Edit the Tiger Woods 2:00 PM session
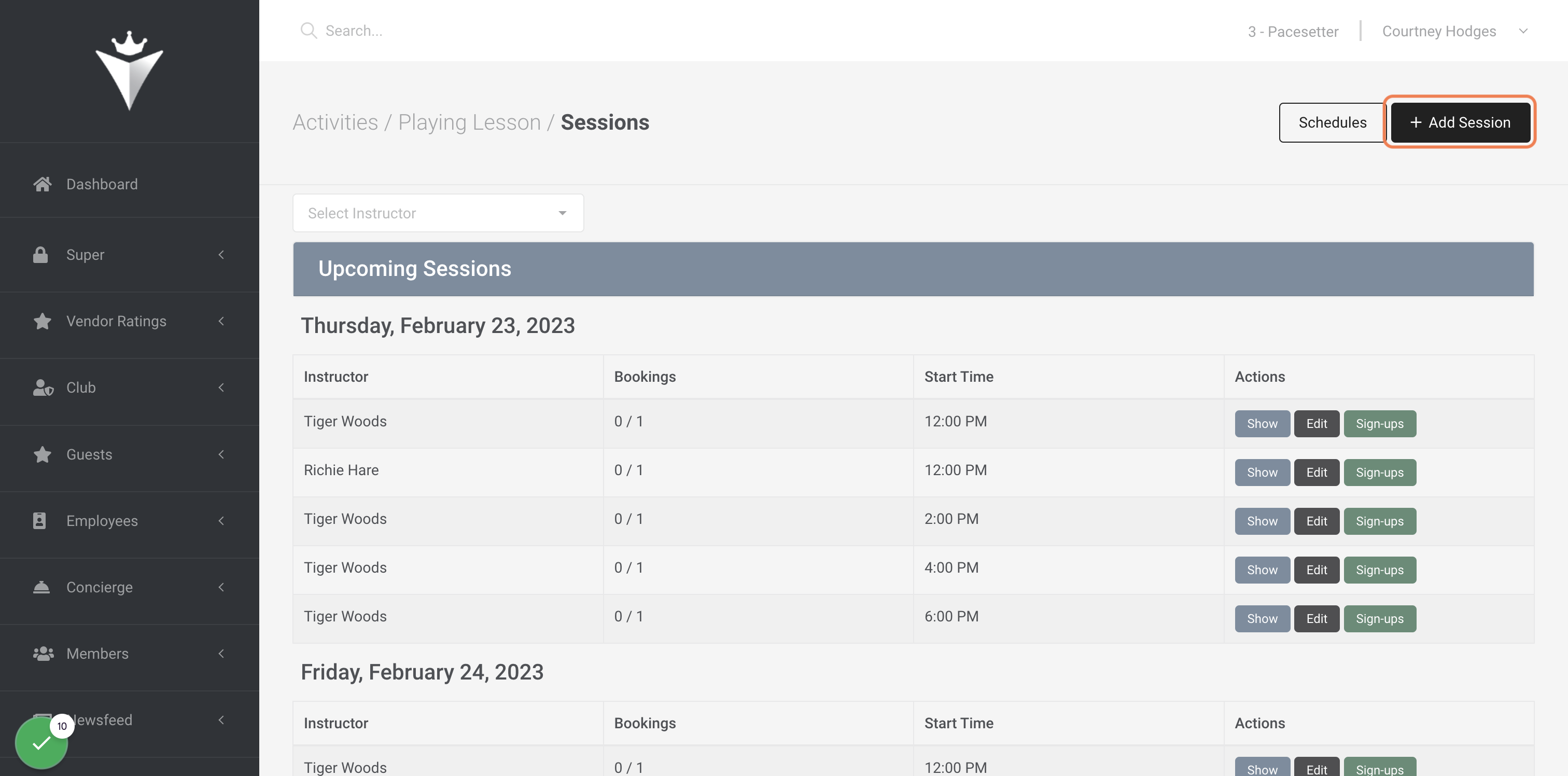The width and height of the screenshot is (1568, 776). pos(1316,521)
